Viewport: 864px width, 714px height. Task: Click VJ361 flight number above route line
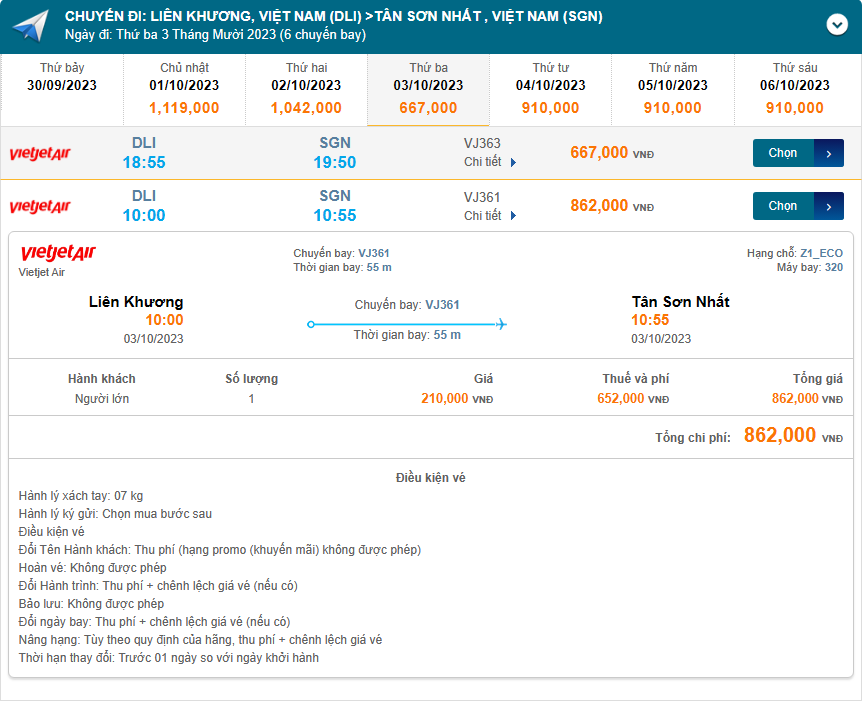point(442,305)
